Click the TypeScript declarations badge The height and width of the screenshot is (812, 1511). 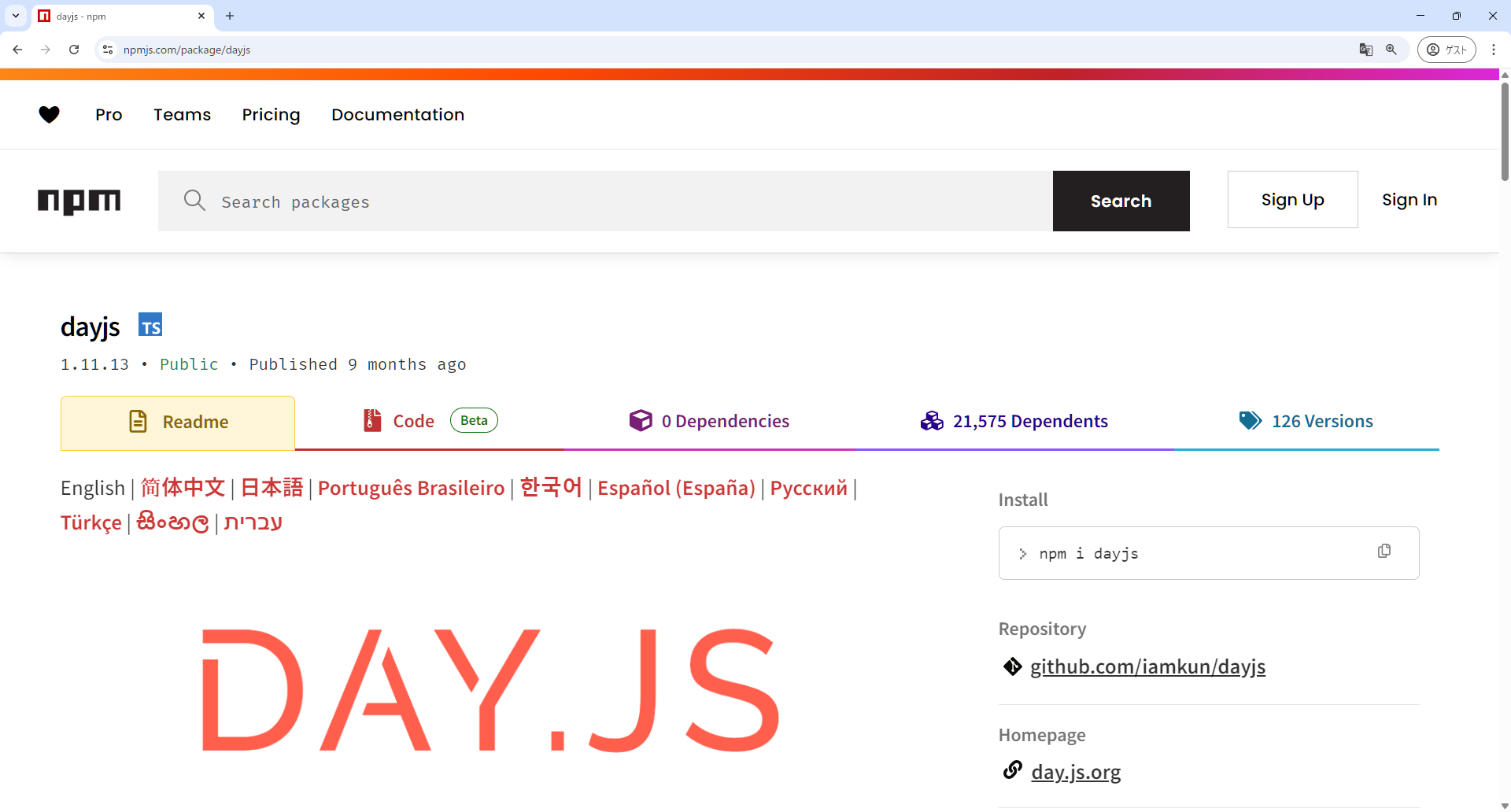[150, 325]
